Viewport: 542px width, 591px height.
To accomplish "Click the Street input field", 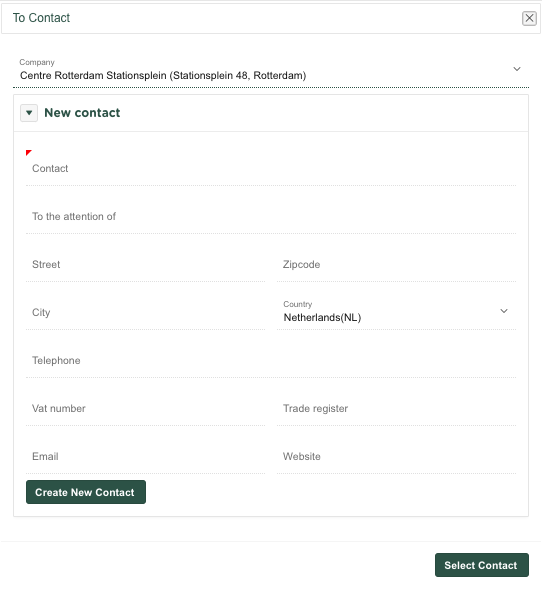I will 145,265.
